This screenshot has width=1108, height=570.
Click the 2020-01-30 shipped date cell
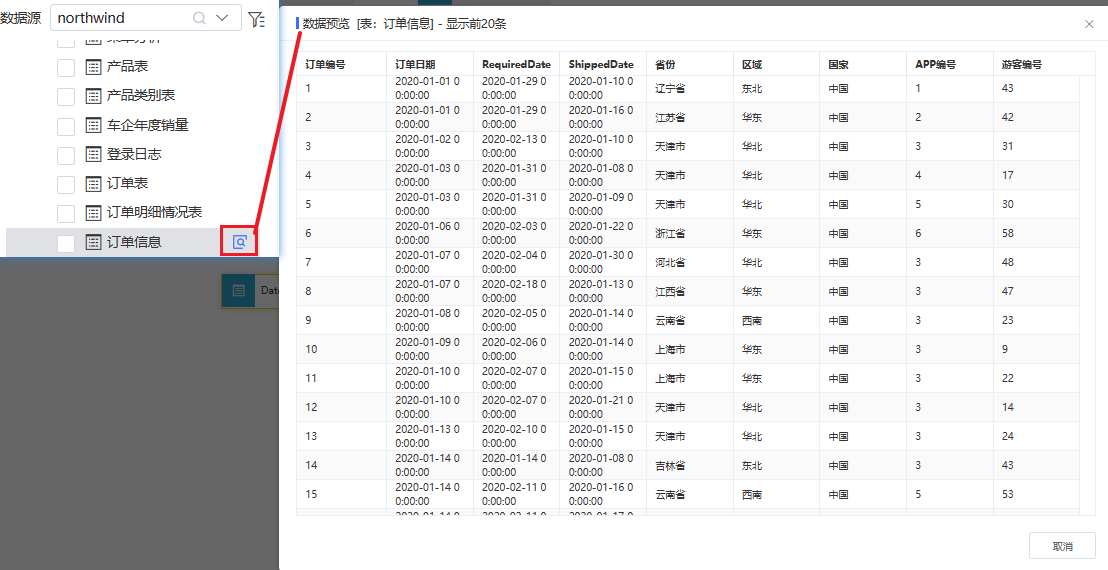[x=601, y=262]
